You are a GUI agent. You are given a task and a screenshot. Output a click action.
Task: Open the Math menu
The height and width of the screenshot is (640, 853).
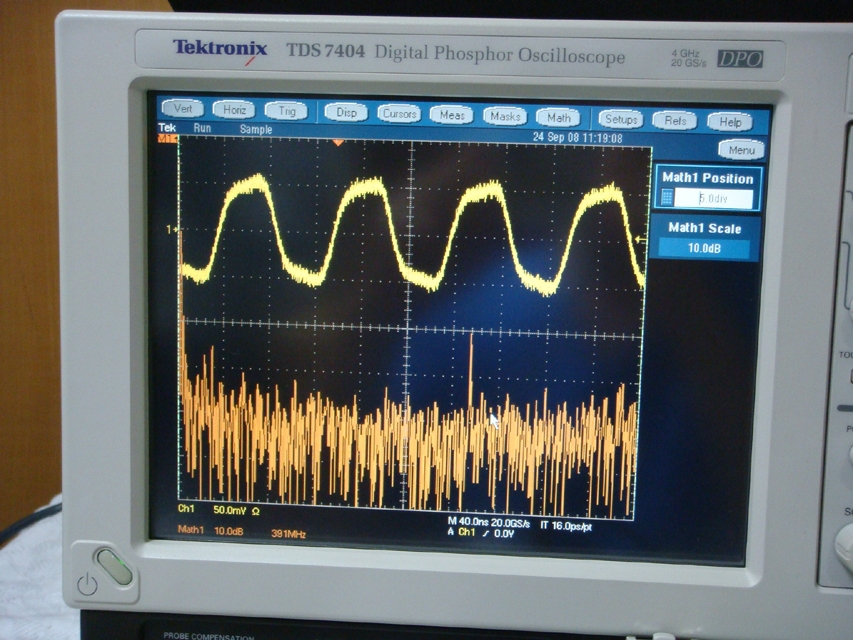[x=558, y=118]
